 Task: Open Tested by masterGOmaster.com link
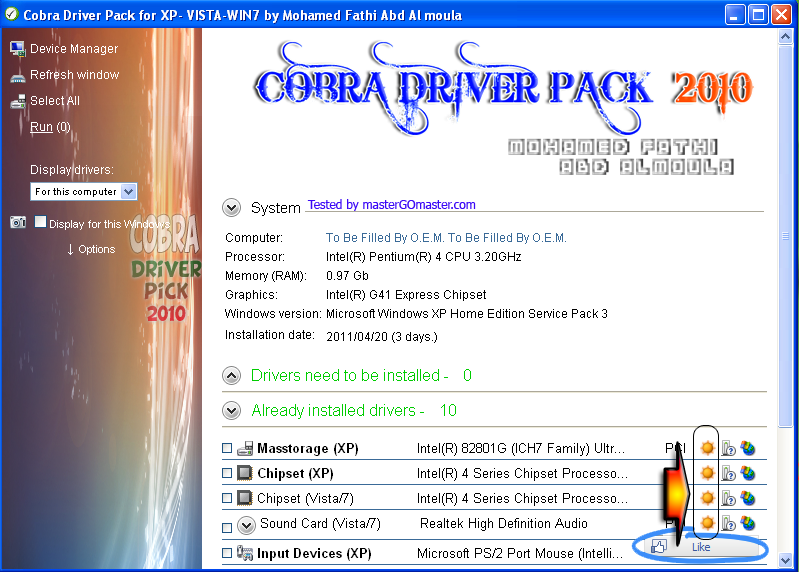[391, 205]
